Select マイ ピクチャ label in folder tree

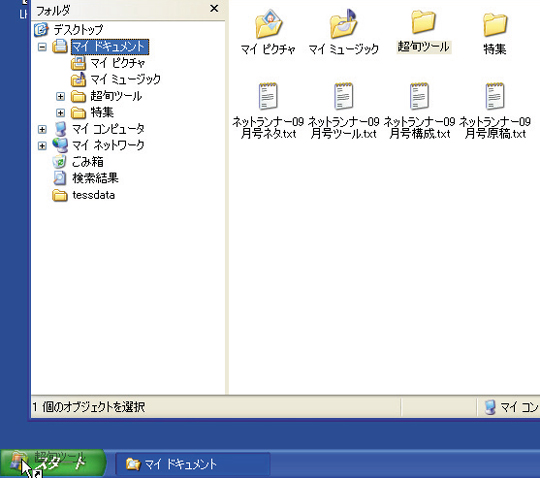[x=117, y=63]
